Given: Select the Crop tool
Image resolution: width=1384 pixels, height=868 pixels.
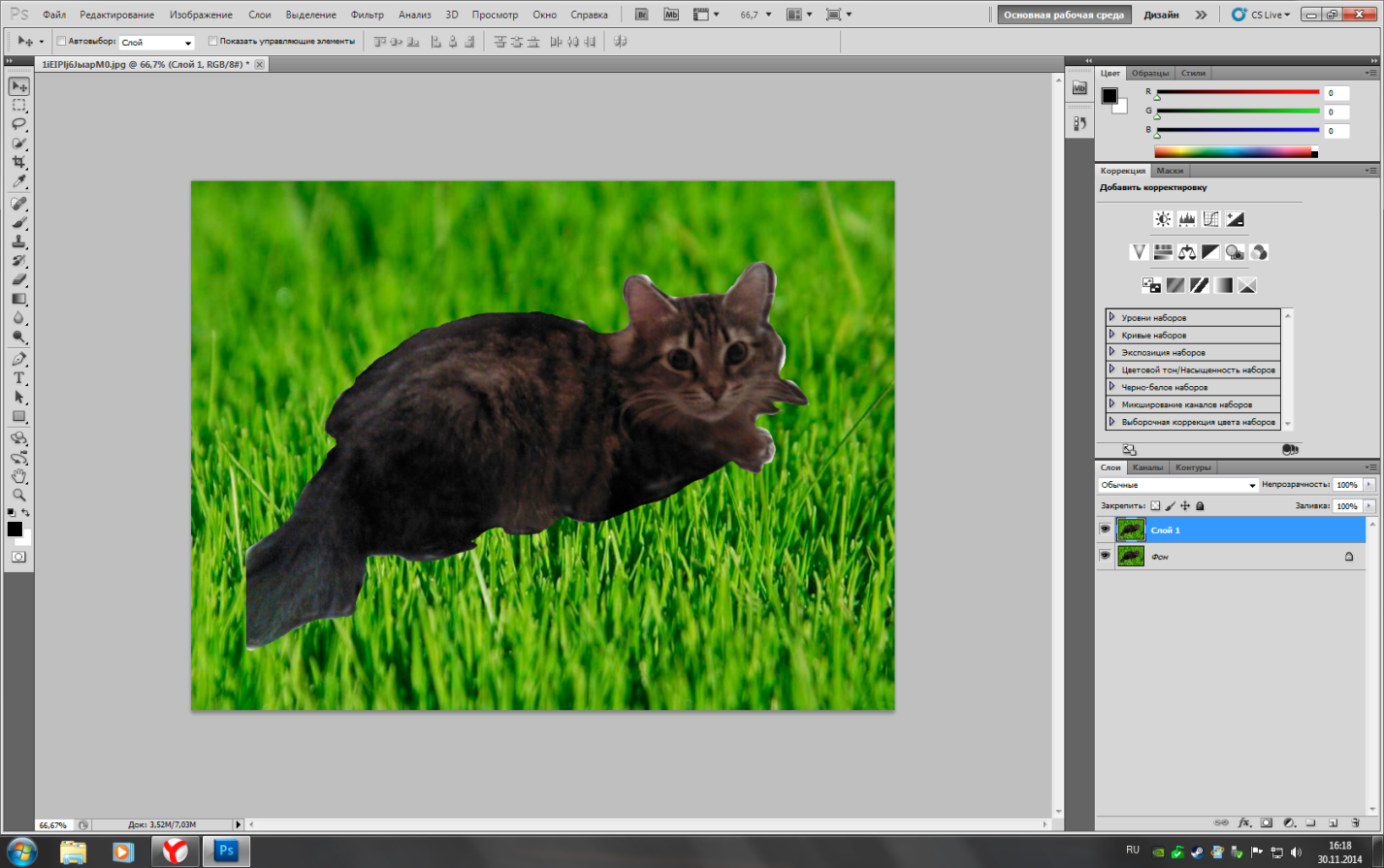Looking at the screenshot, I should click(18, 163).
